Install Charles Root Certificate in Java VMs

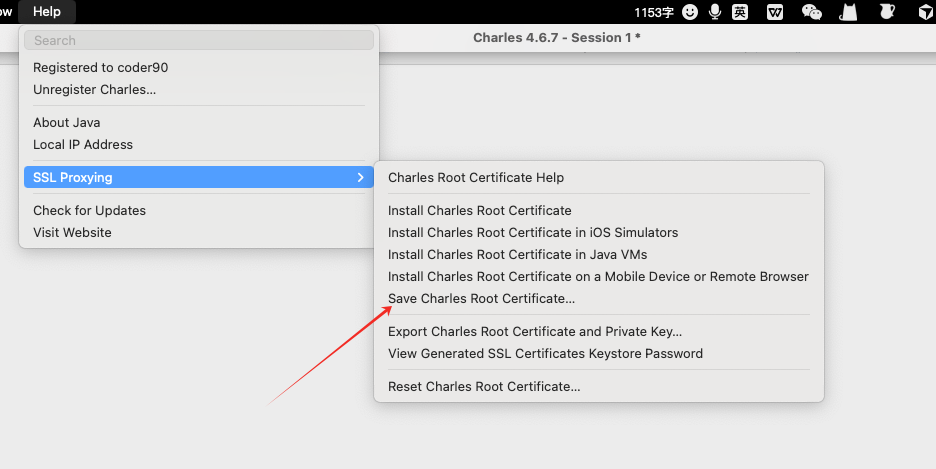click(599, 254)
